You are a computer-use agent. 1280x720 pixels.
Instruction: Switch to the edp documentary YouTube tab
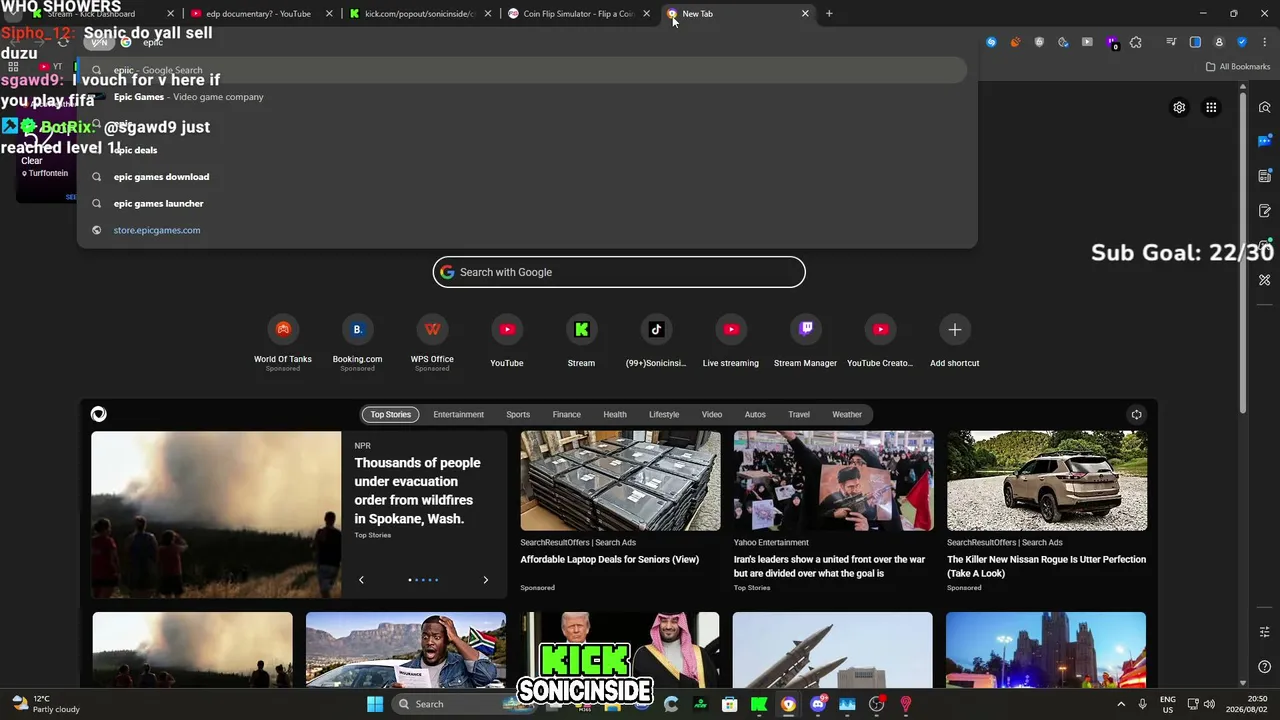[x=258, y=14]
